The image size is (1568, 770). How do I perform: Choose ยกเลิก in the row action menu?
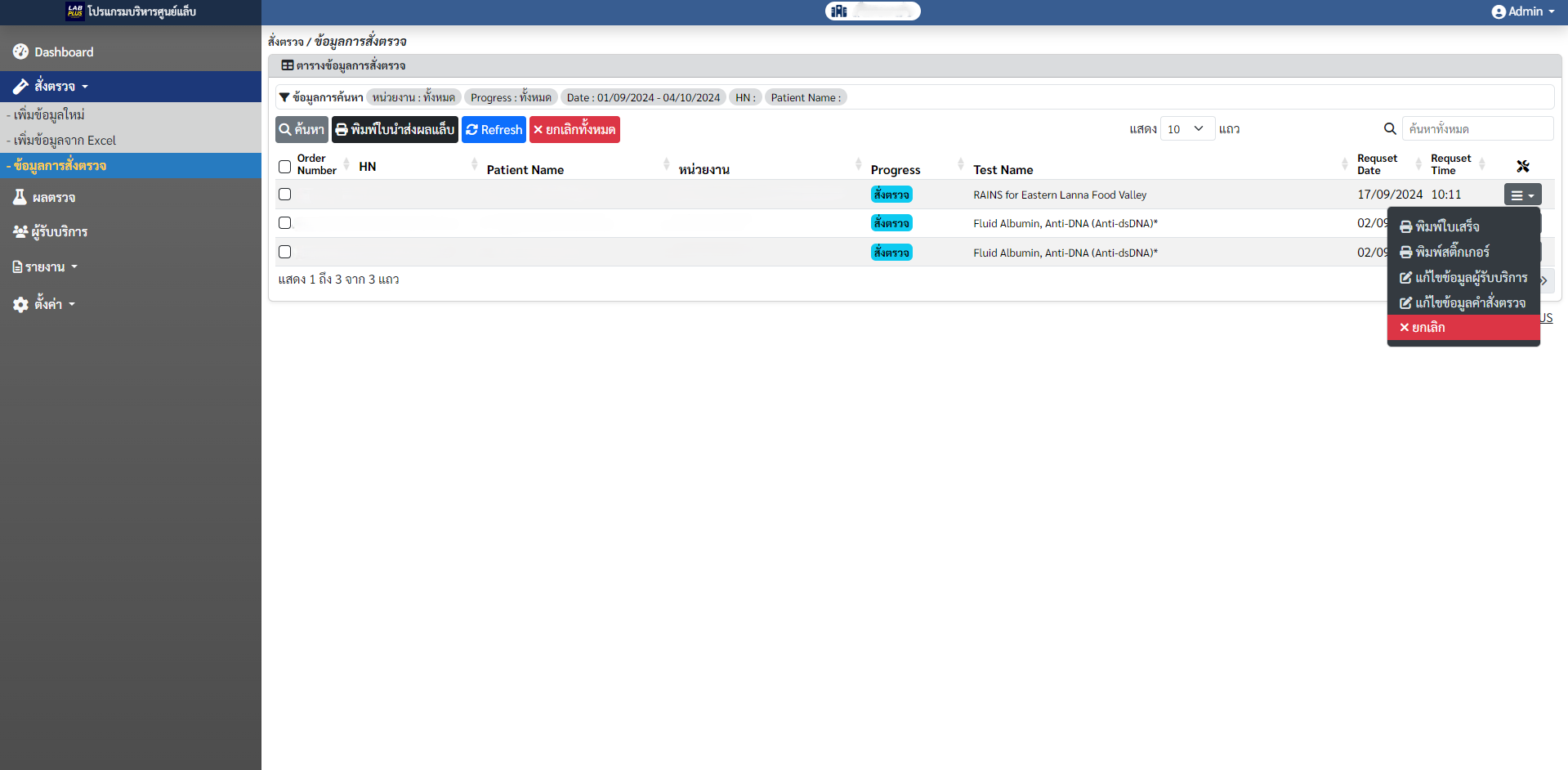pyautogui.click(x=1427, y=327)
